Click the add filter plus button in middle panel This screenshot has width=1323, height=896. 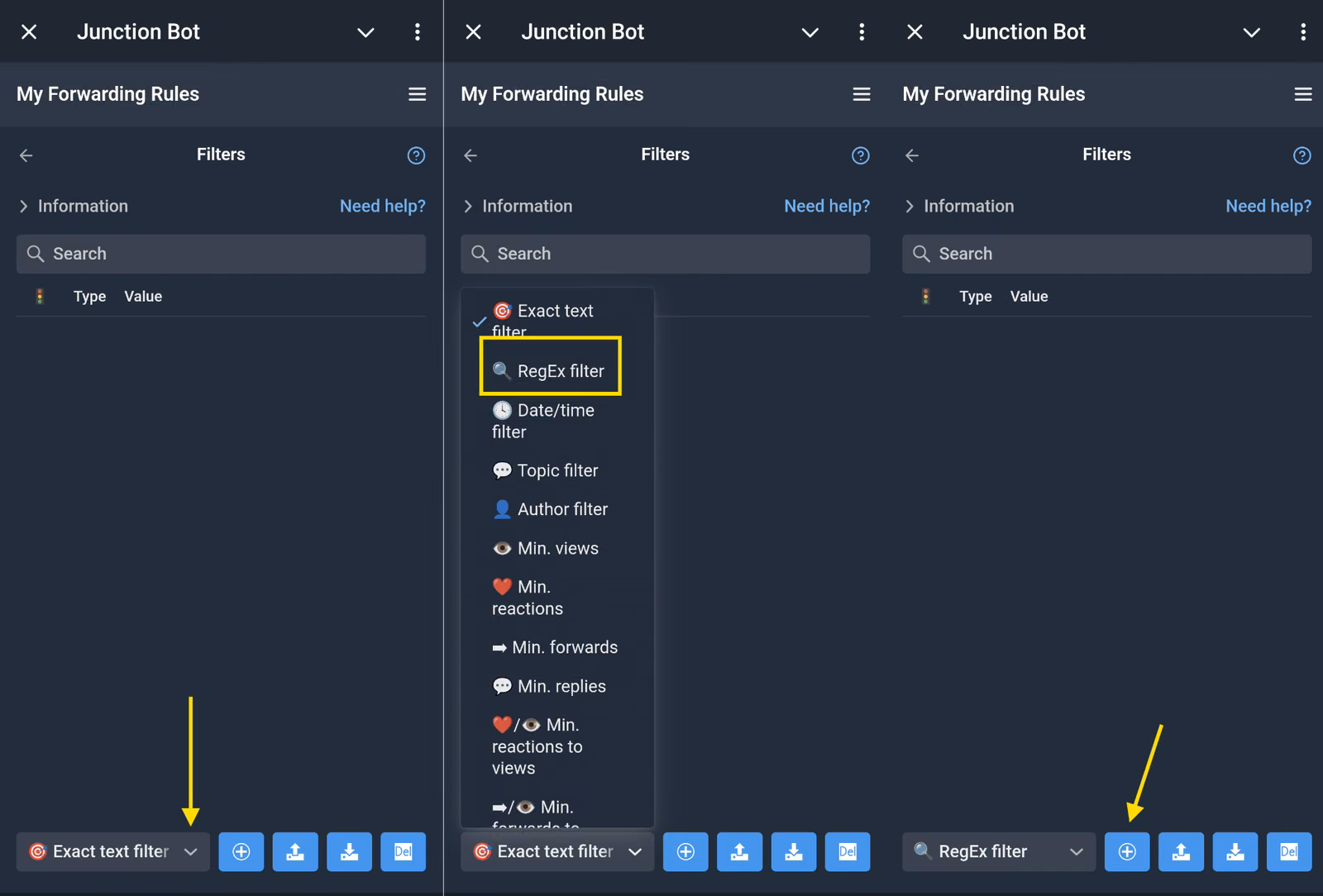[x=685, y=851]
